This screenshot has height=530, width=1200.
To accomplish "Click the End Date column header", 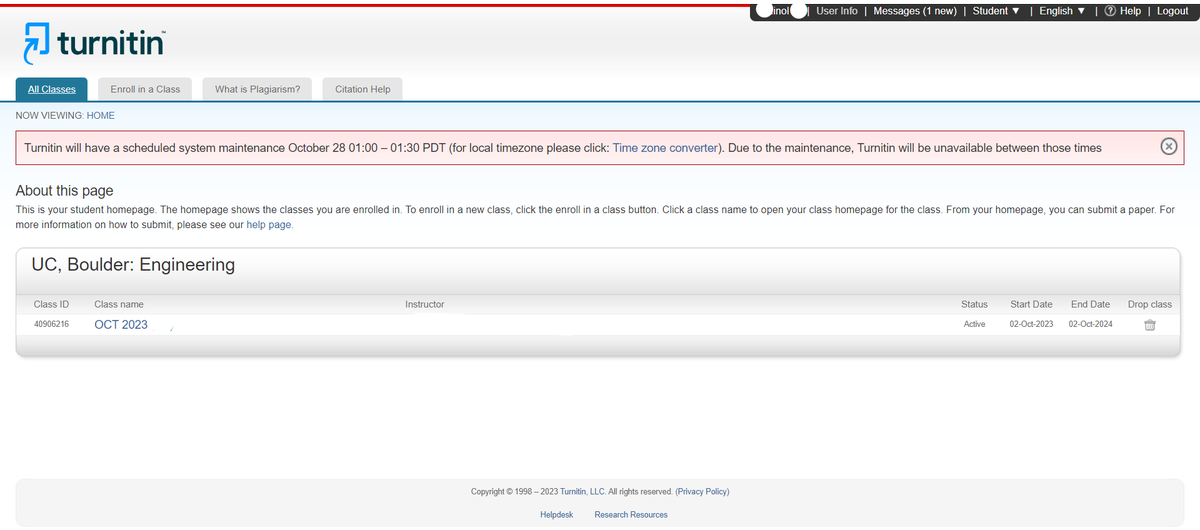I will click(1090, 304).
